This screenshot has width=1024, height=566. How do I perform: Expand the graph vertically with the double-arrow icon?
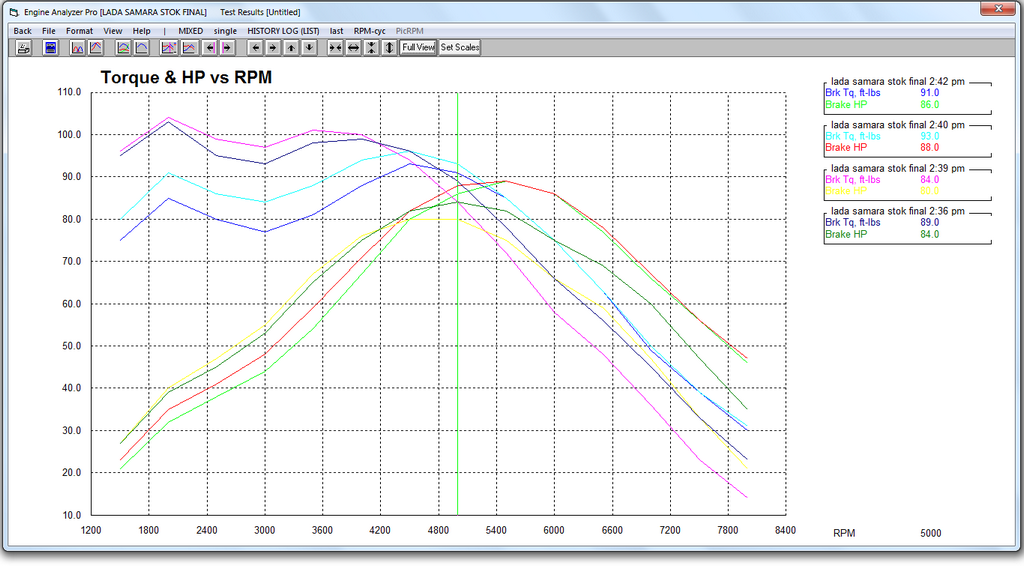click(388, 47)
